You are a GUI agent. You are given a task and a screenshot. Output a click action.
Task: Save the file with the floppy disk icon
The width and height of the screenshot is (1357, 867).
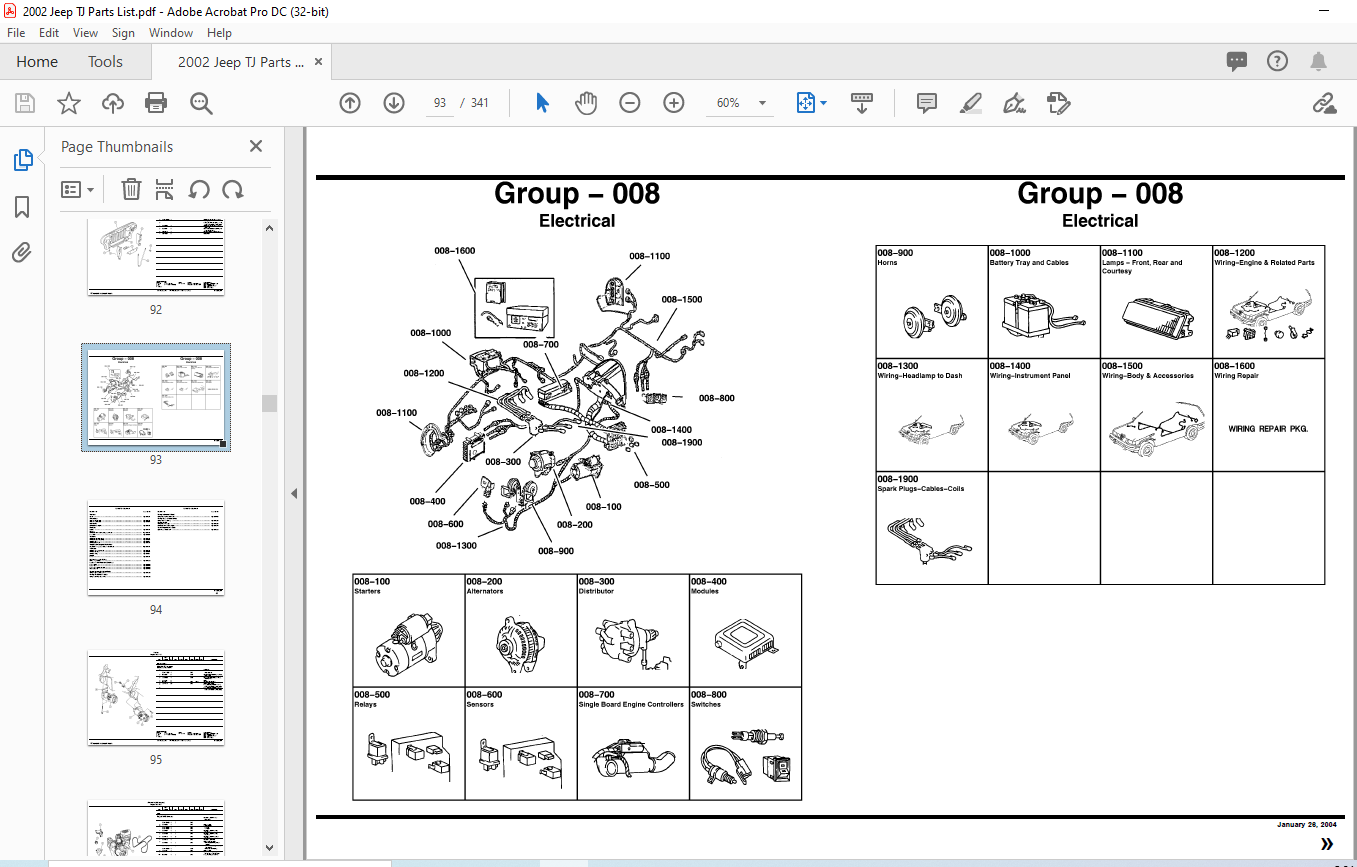point(25,103)
